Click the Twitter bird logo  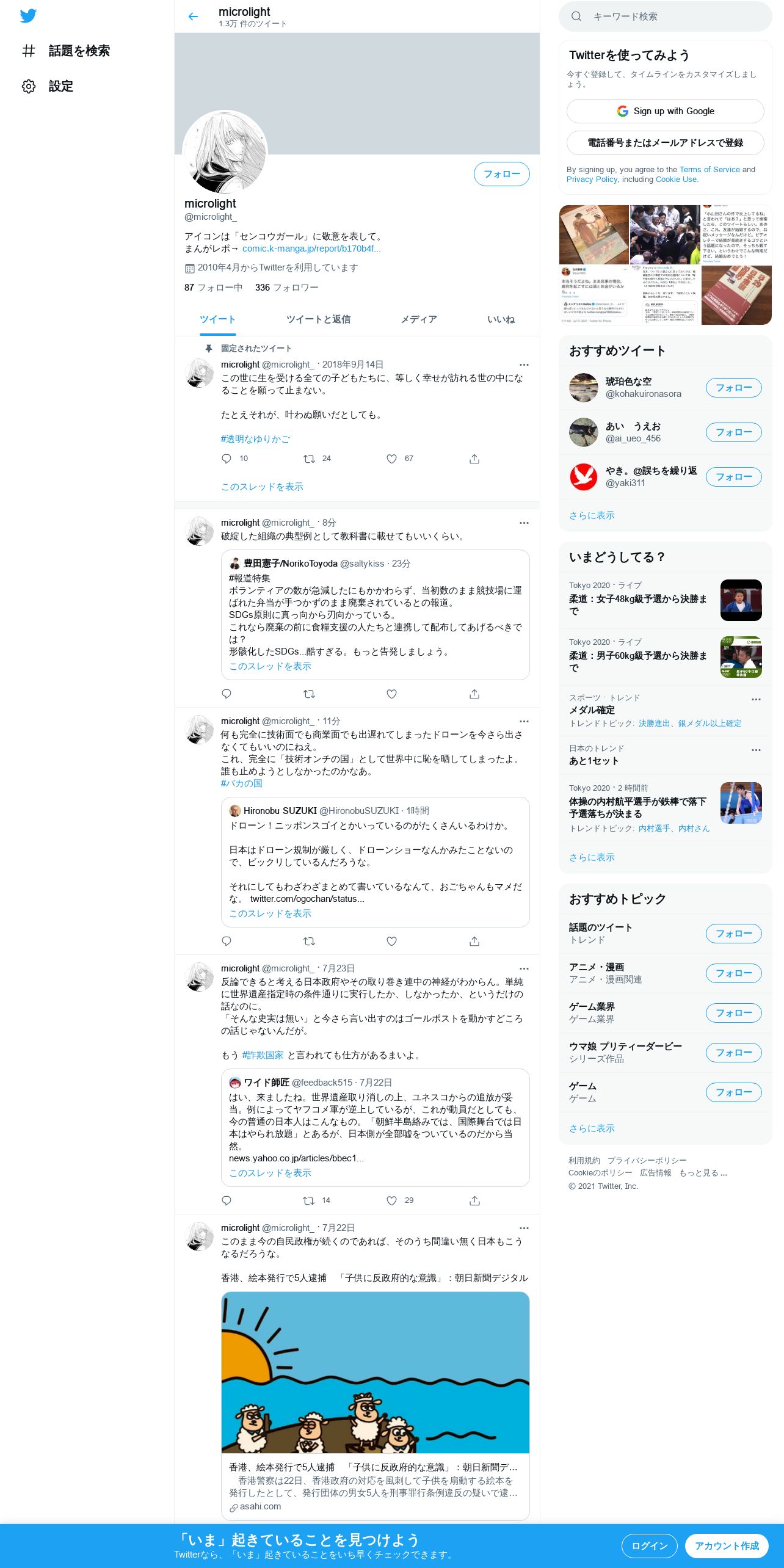[28, 16]
